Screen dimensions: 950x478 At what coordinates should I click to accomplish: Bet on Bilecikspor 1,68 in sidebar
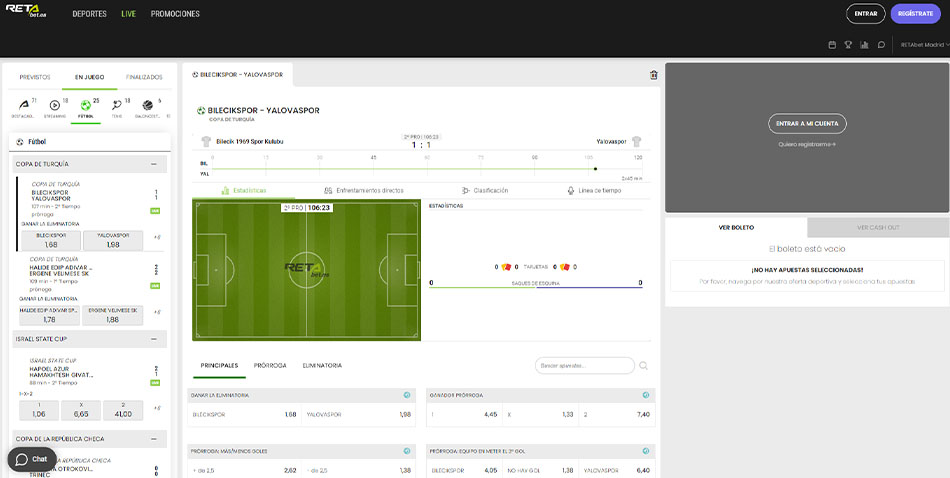(x=51, y=241)
